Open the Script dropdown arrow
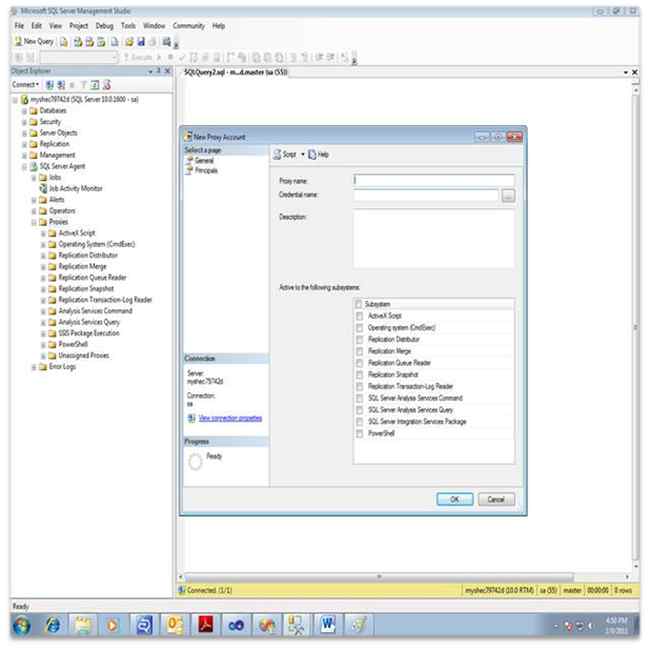Viewport: 650px width, 650px height. click(x=303, y=155)
